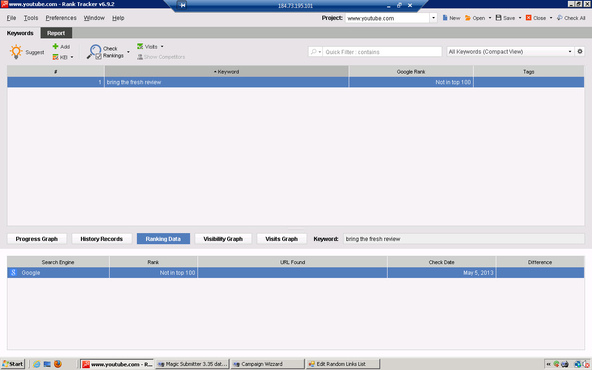Image resolution: width=592 pixels, height=370 pixels.
Task: Click the pin icon on remote session bar
Action: [x=182, y=5]
